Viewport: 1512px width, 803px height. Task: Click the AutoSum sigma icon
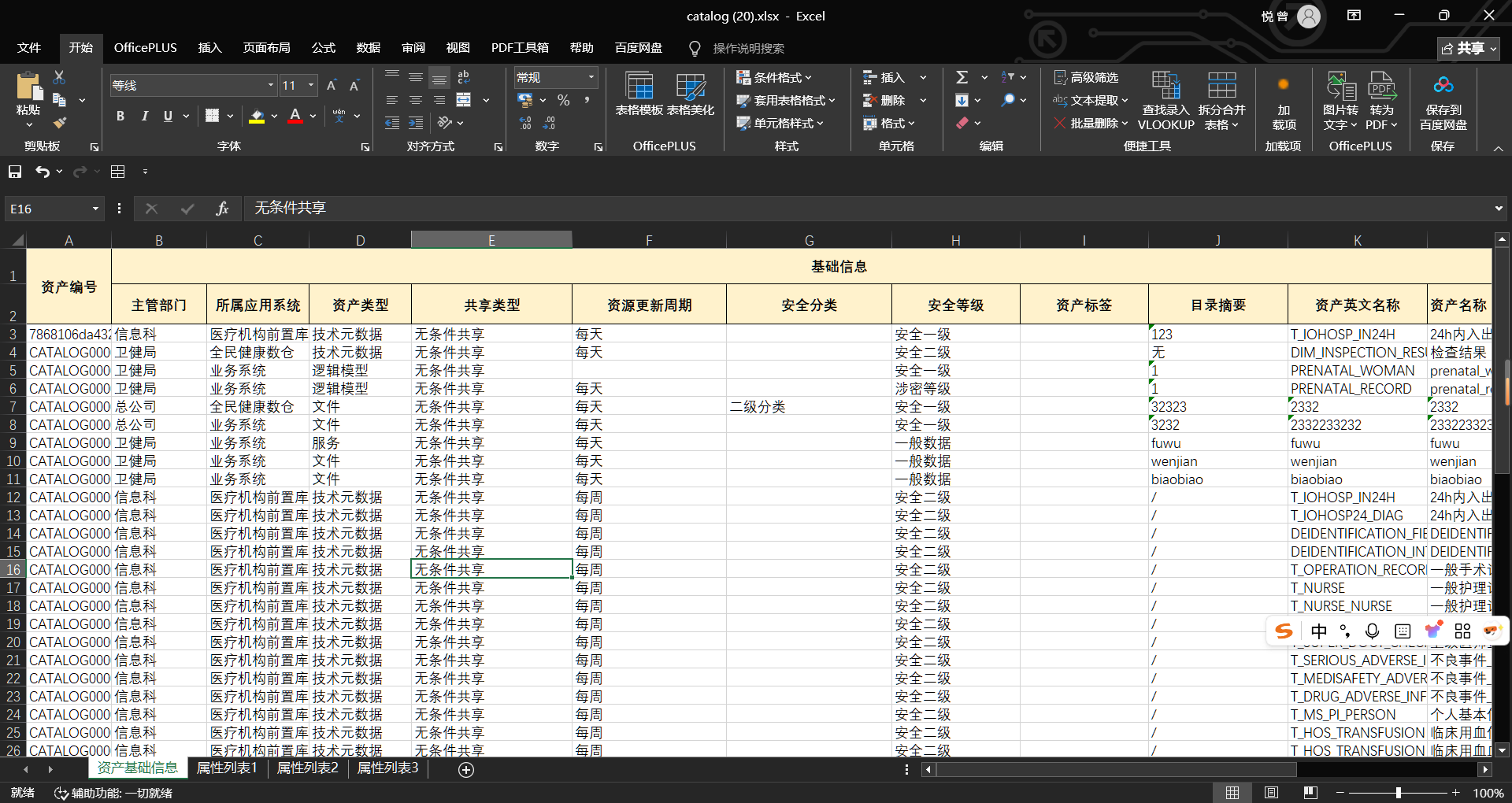coord(962,77)
